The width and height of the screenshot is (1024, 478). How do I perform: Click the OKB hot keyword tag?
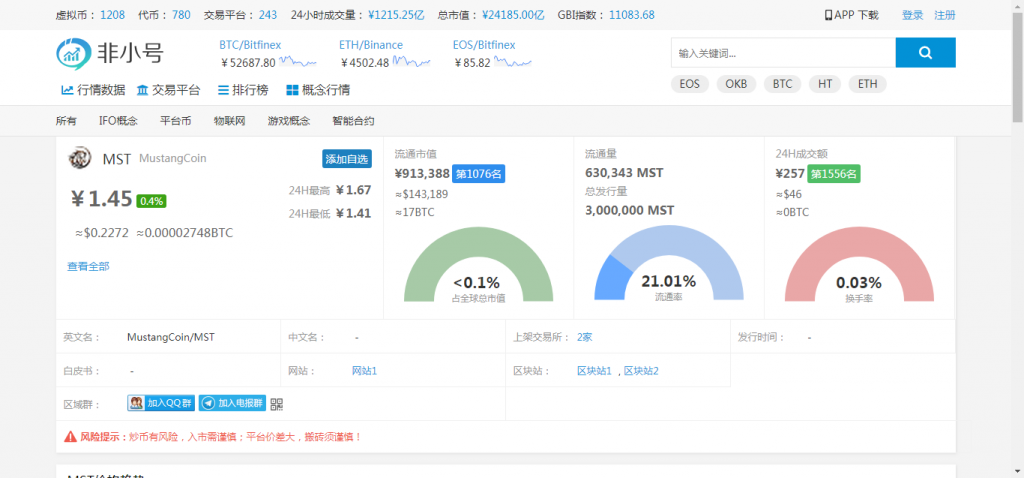tap(736, 84)
